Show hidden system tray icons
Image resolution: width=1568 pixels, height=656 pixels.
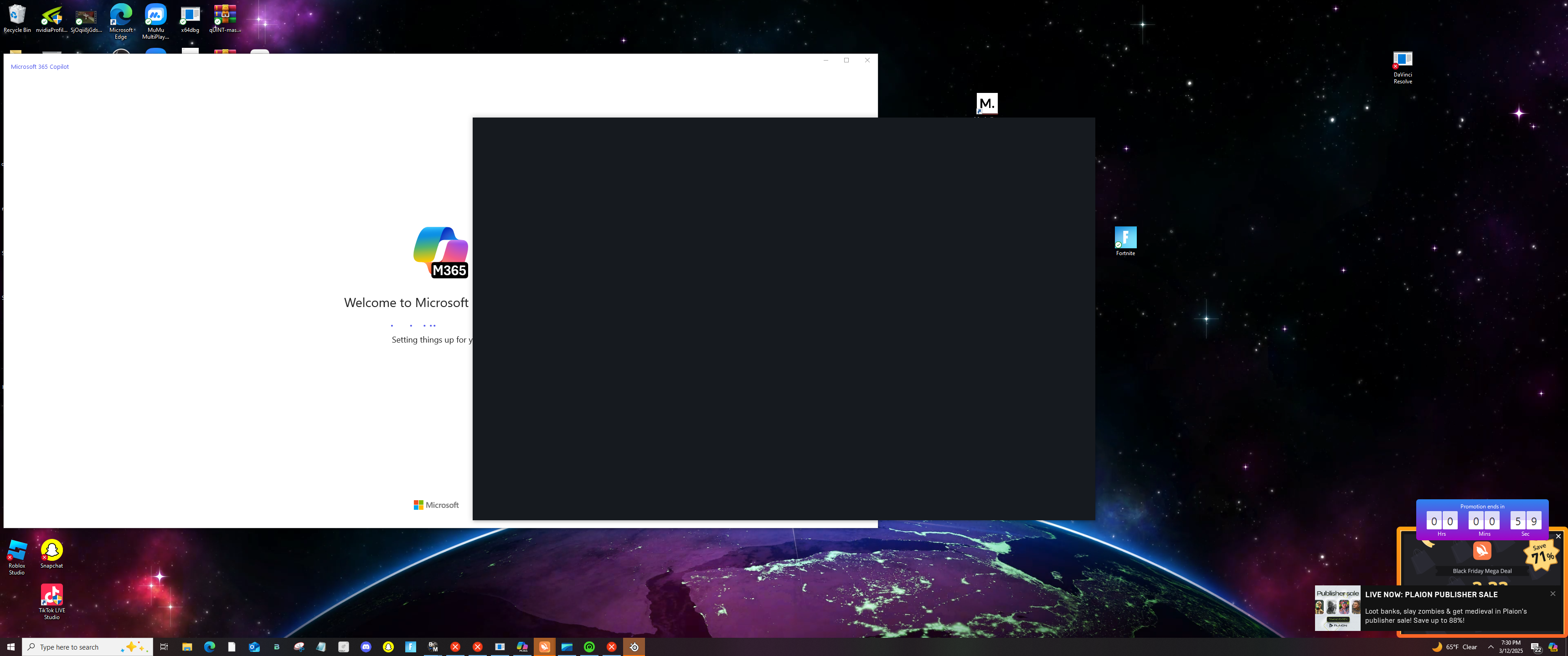(x=1491, y=647)
